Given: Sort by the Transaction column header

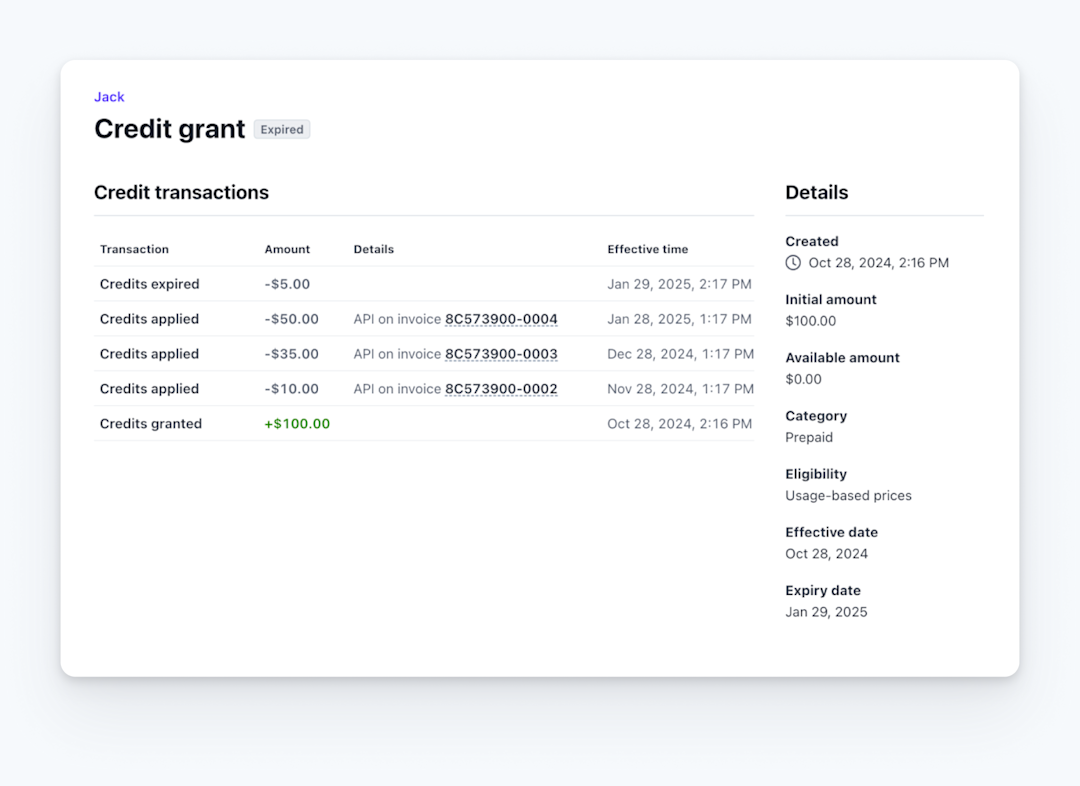Looking at the screenshot, I should click(134, 249).
